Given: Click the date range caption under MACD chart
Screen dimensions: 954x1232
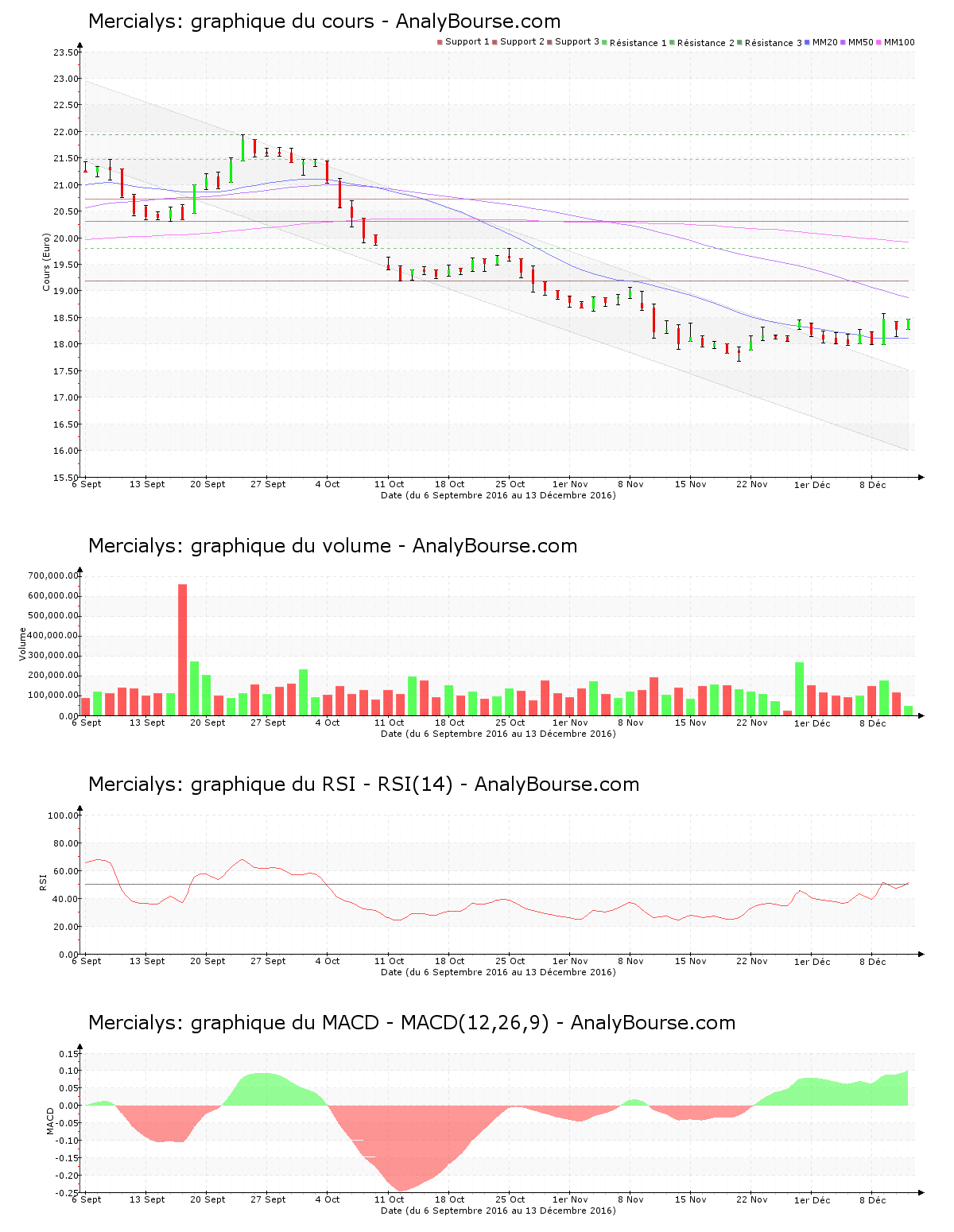Looking at the screenshot, I should (x=498, y=1211).
